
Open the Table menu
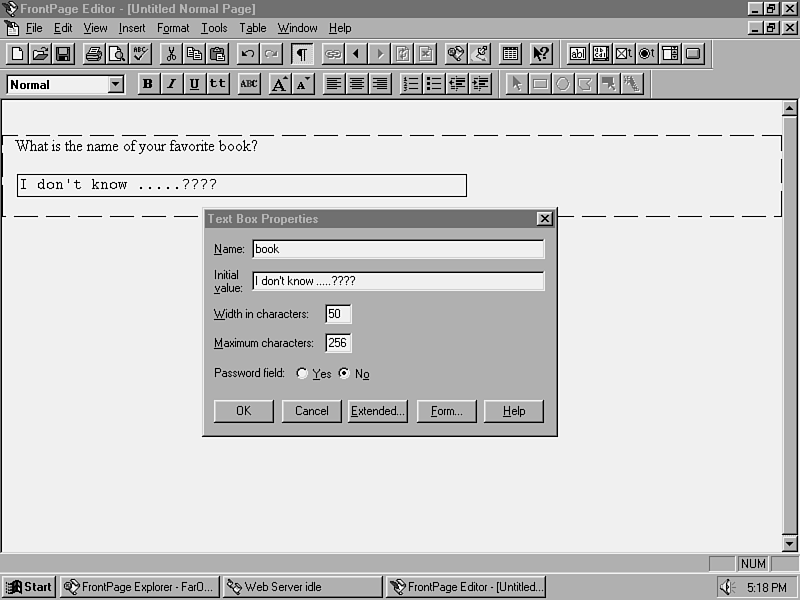253,28
